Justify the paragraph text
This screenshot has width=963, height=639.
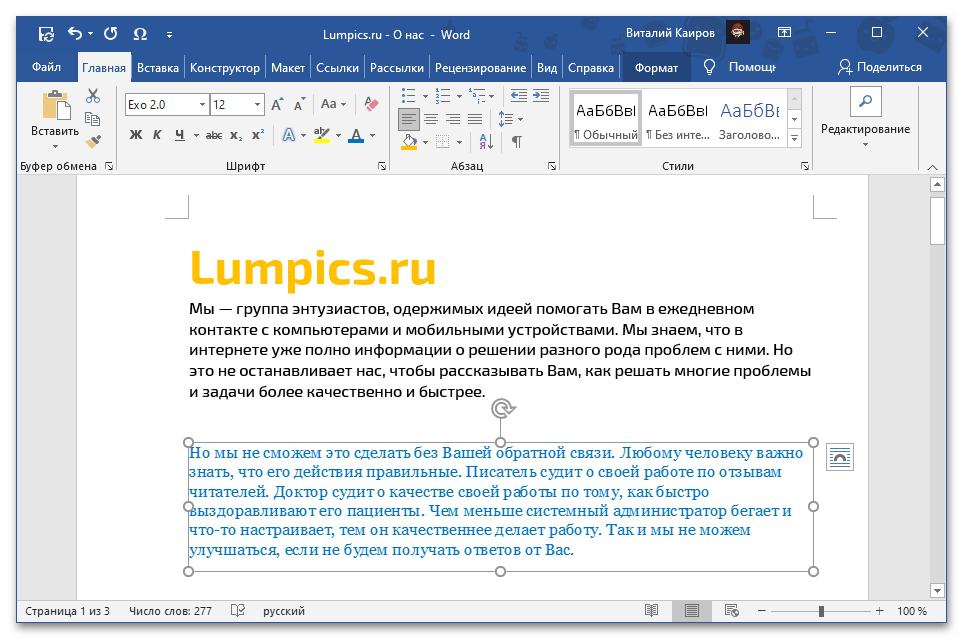click(x=475, y=119)
